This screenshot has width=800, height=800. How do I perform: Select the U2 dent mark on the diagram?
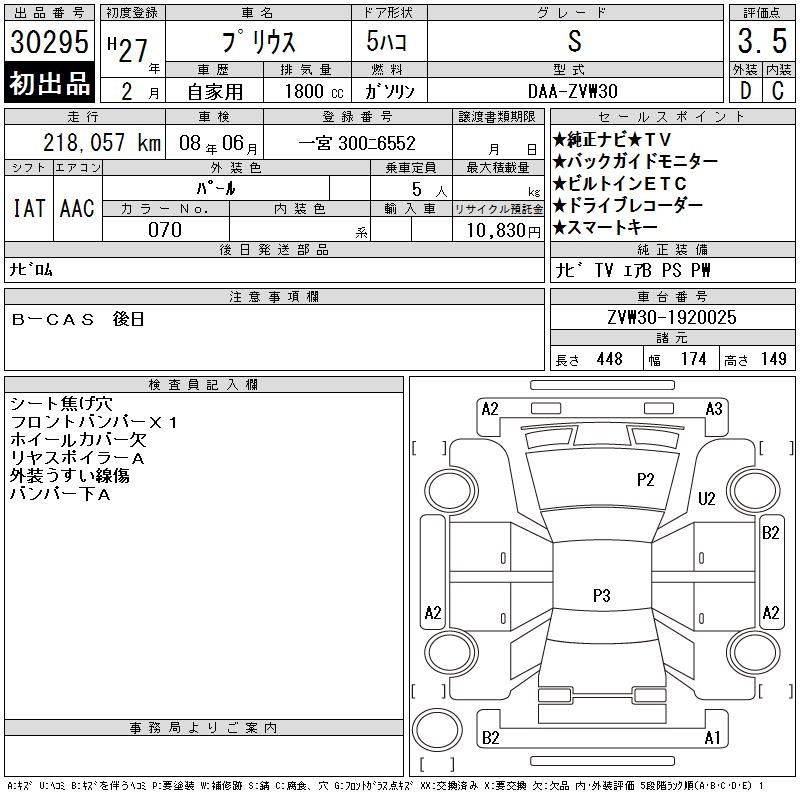[707, 498]
